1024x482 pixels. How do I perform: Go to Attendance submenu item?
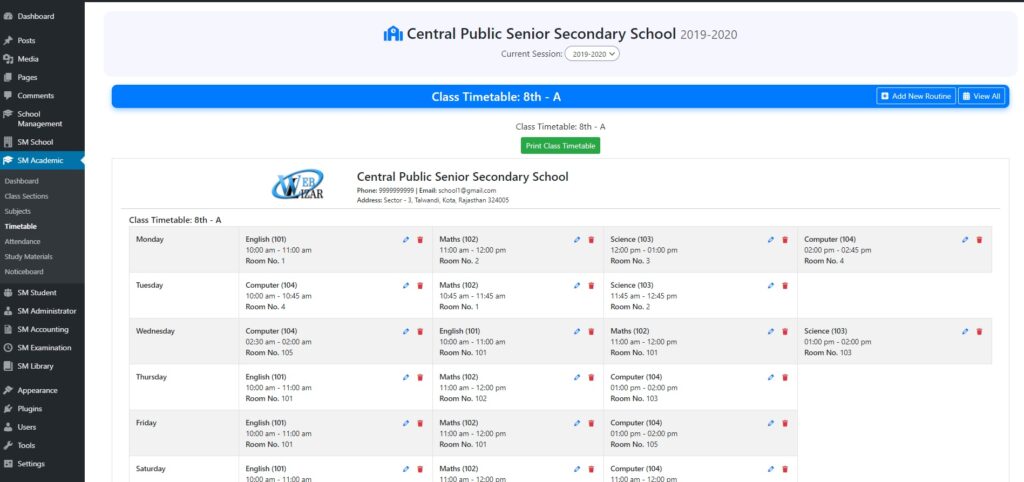pyautogui.click(x=22, y=241)
